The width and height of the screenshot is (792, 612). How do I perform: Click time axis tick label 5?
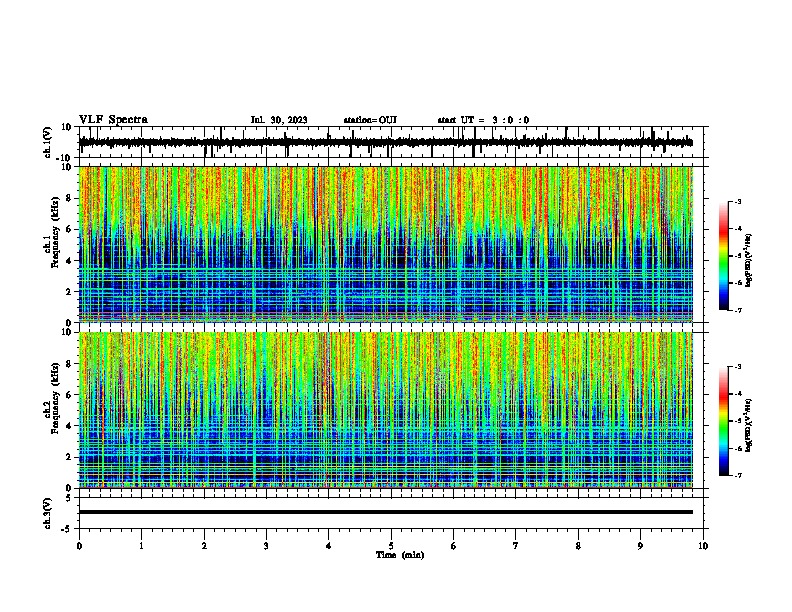[x=391, y=546]
